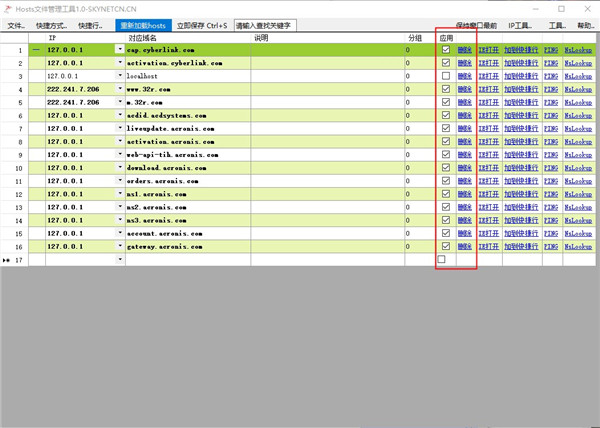600x428 pixels.
Task: Open the 帮助 menu
Action: click(x=584, y=25)
